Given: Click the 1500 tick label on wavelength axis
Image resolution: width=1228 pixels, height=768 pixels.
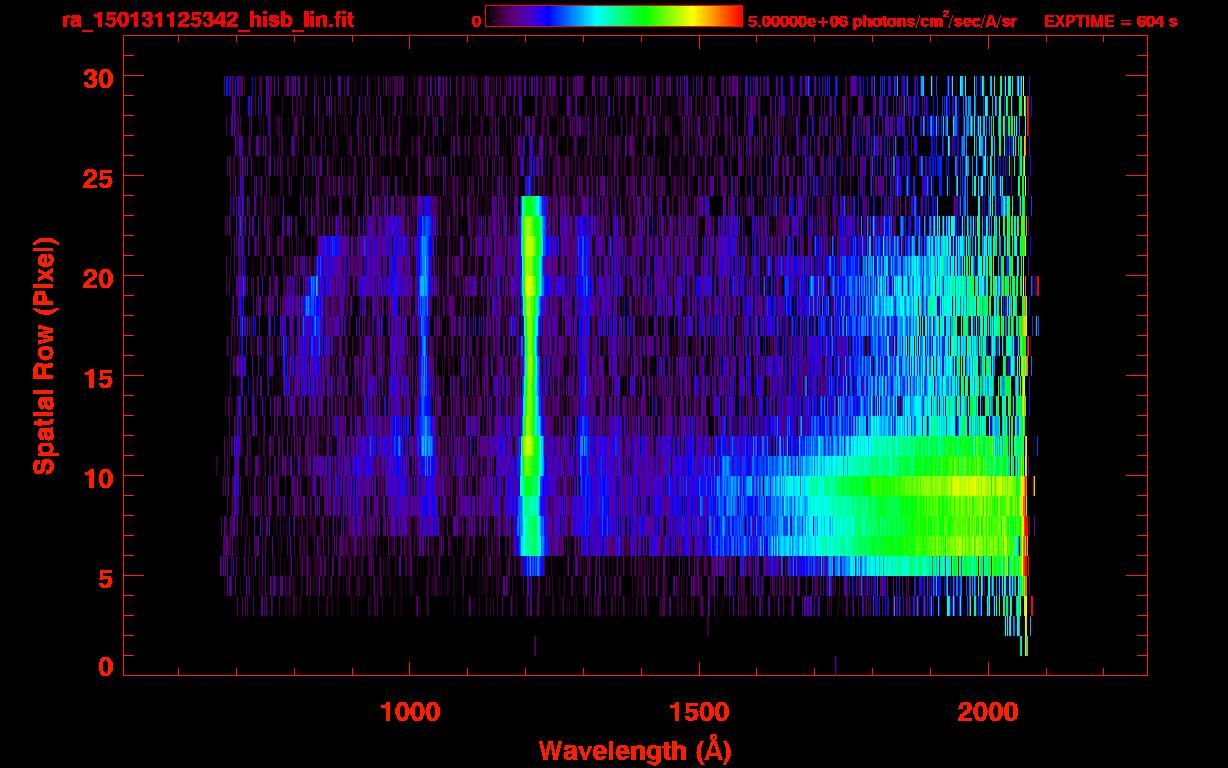Looking at the screenshot, I should point(699,711).
